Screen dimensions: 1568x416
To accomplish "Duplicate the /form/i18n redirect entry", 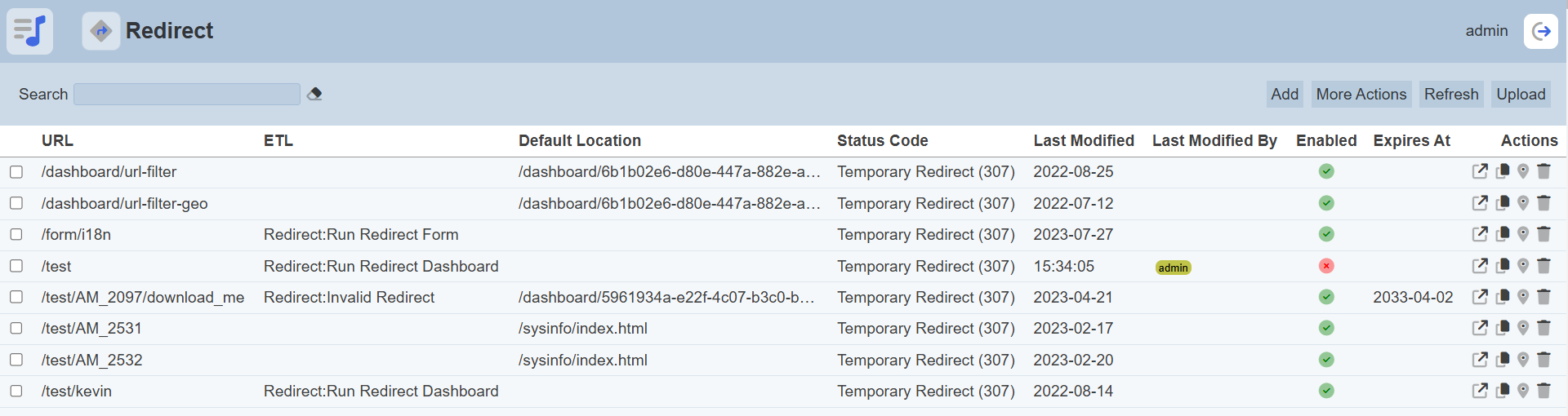I will [1502, 234].
